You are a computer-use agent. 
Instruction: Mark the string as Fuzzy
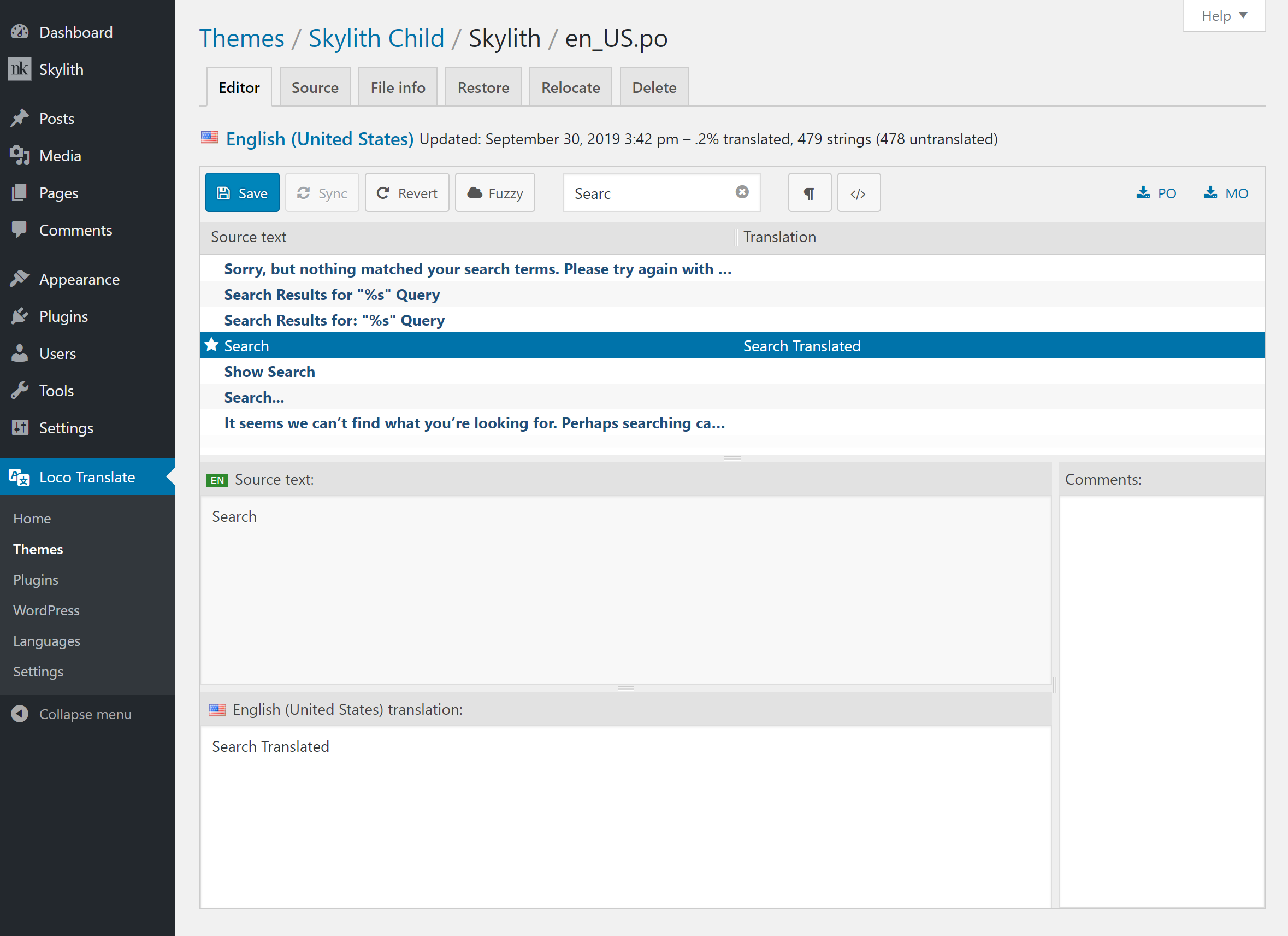pos(495,193)
